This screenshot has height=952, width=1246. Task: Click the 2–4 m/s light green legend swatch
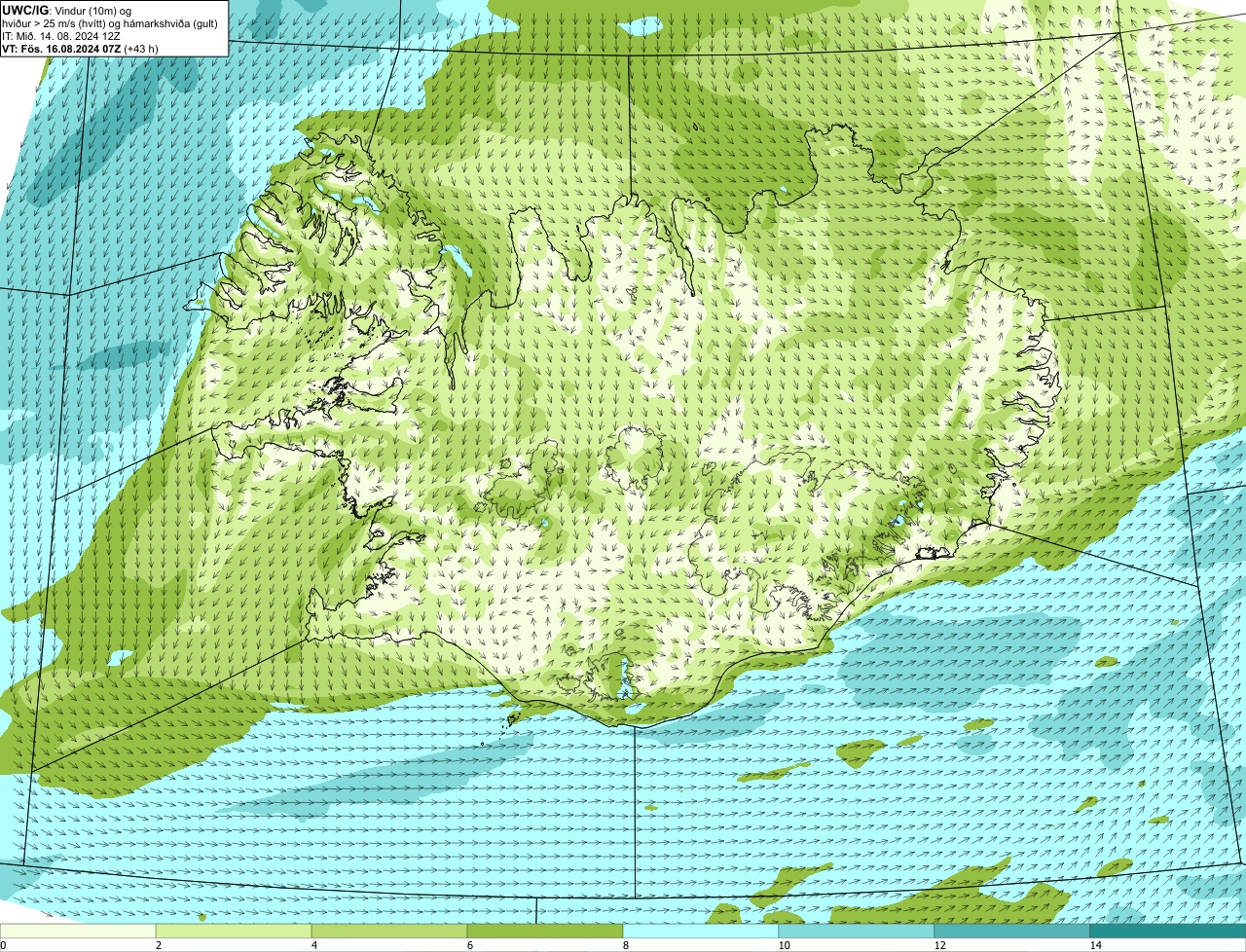click(x=234, y=931)
